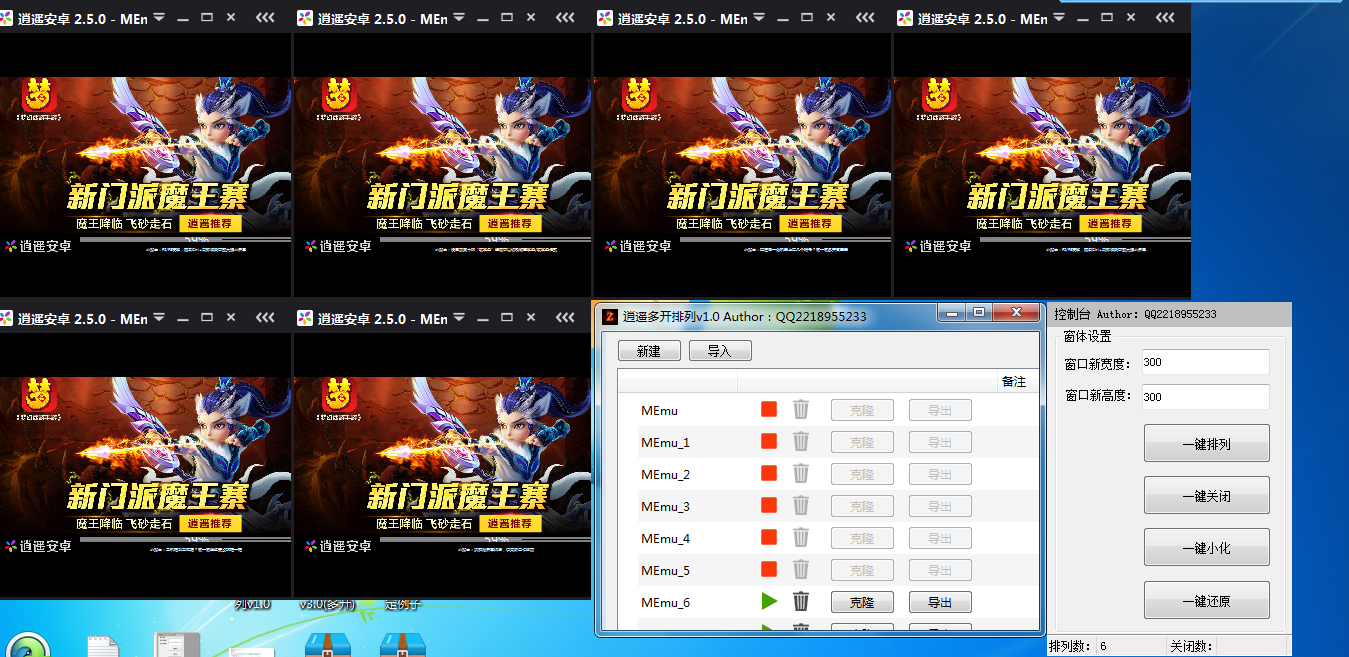This screenshot has width=1349, height=657.
Task: Select the MEmu_1 list row name
Action: [665, 442]
